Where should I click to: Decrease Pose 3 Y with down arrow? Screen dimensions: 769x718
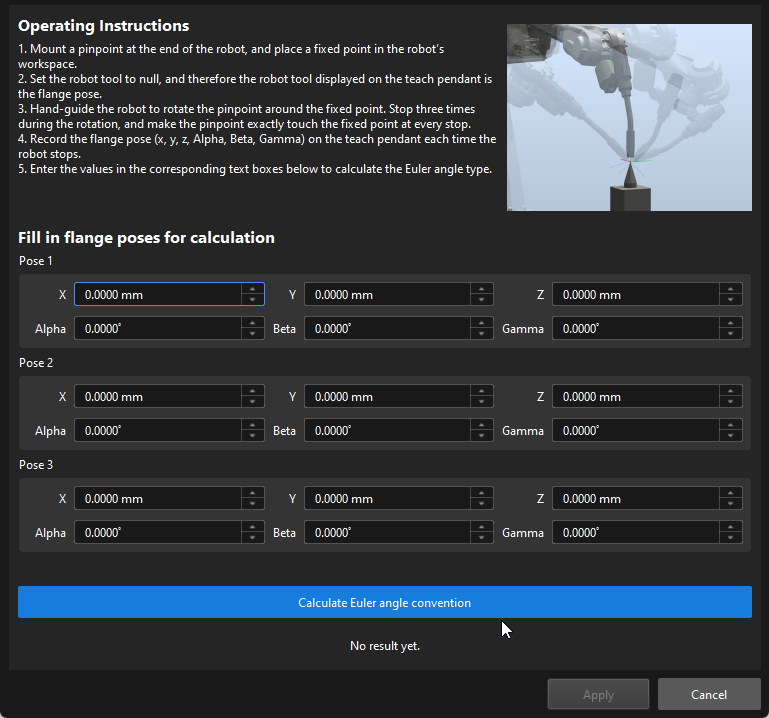[x=482, y=504]
